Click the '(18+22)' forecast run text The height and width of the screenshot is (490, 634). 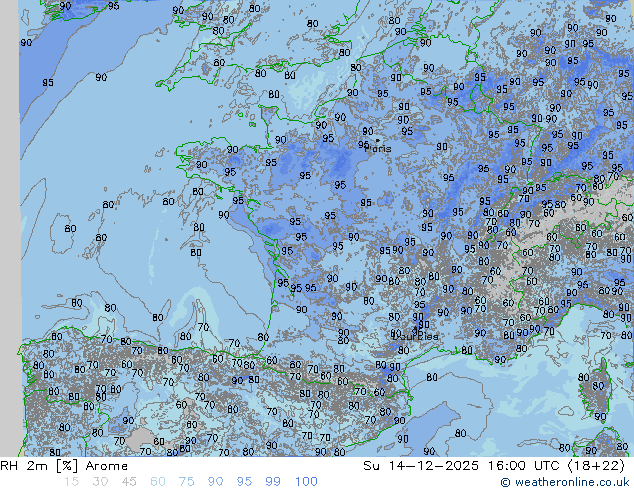pos(596,466)
